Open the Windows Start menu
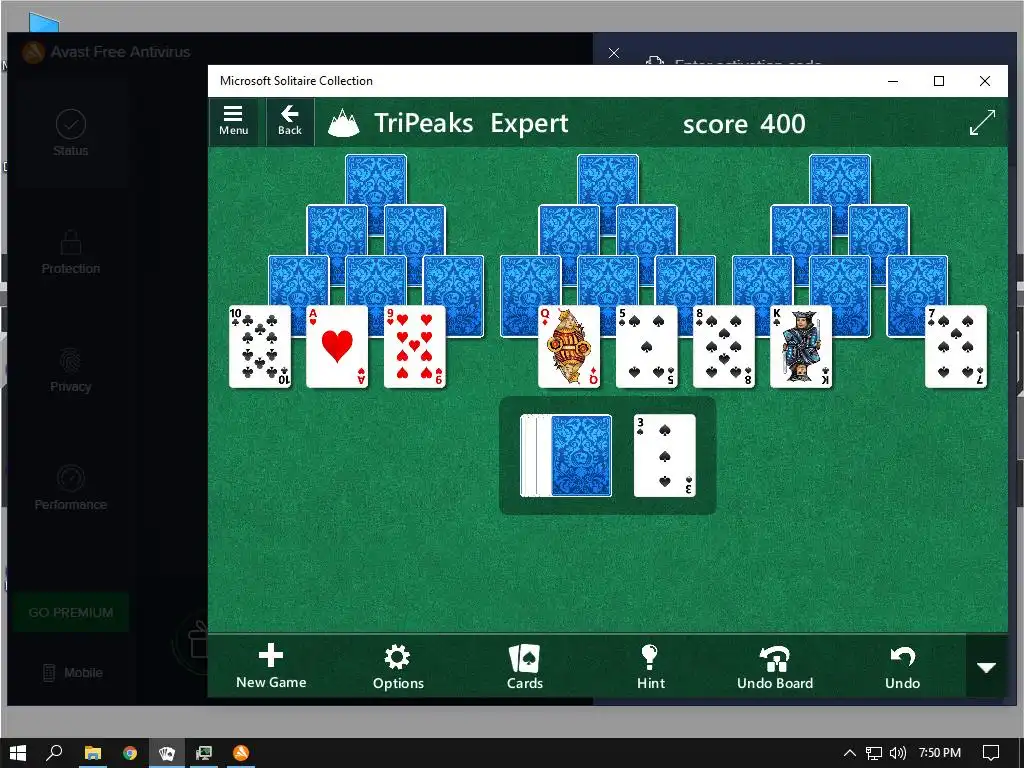1024x768 pixels. [x=18, y=753]
